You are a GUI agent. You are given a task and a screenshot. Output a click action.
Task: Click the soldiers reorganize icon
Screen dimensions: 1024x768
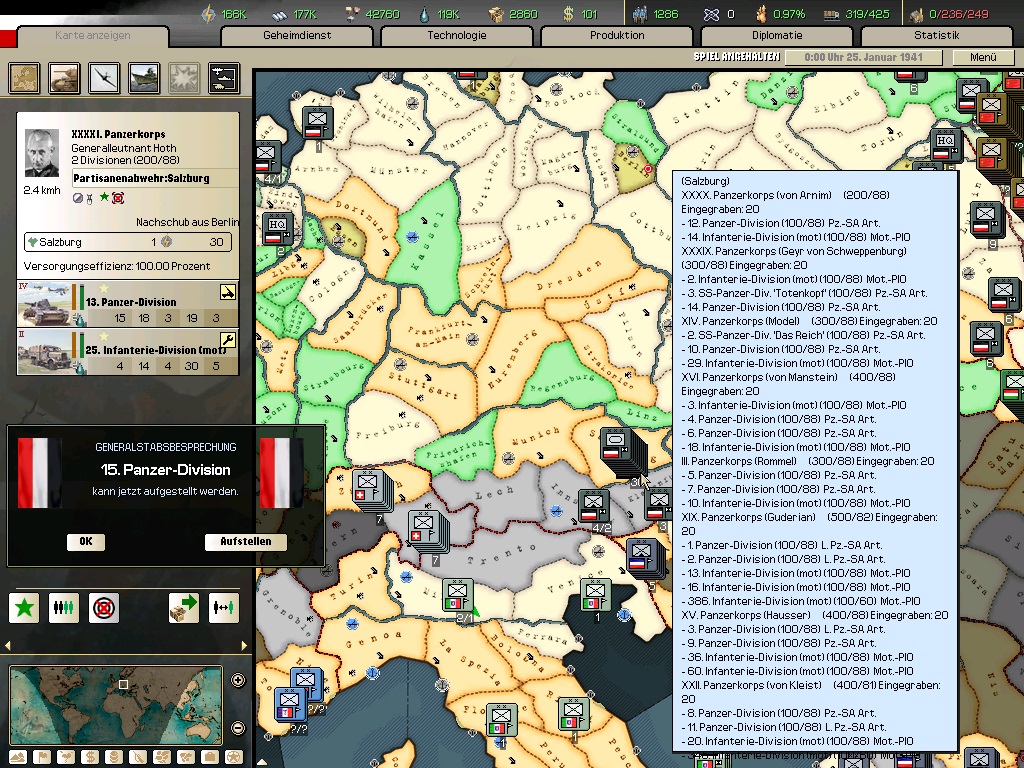[64, 607]
